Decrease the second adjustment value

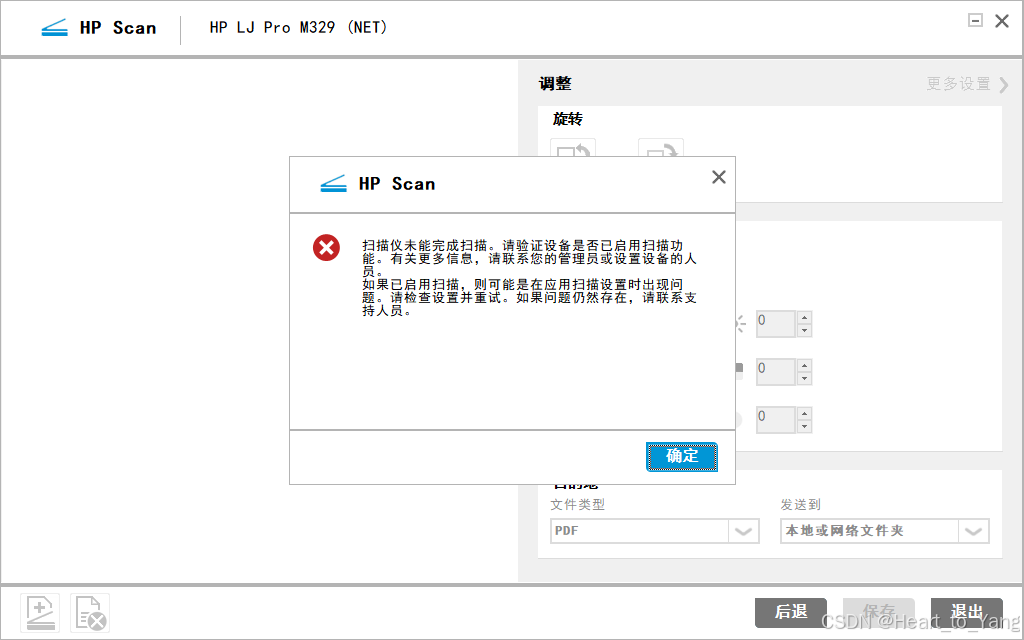805,378
